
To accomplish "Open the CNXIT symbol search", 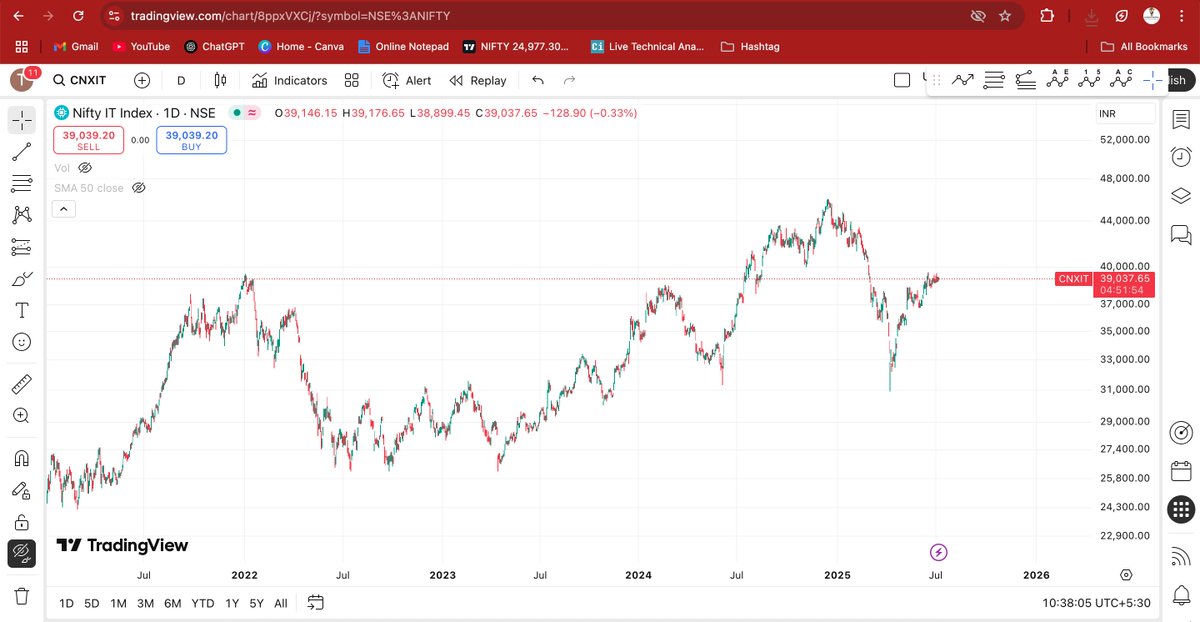I will coord(80,80).
